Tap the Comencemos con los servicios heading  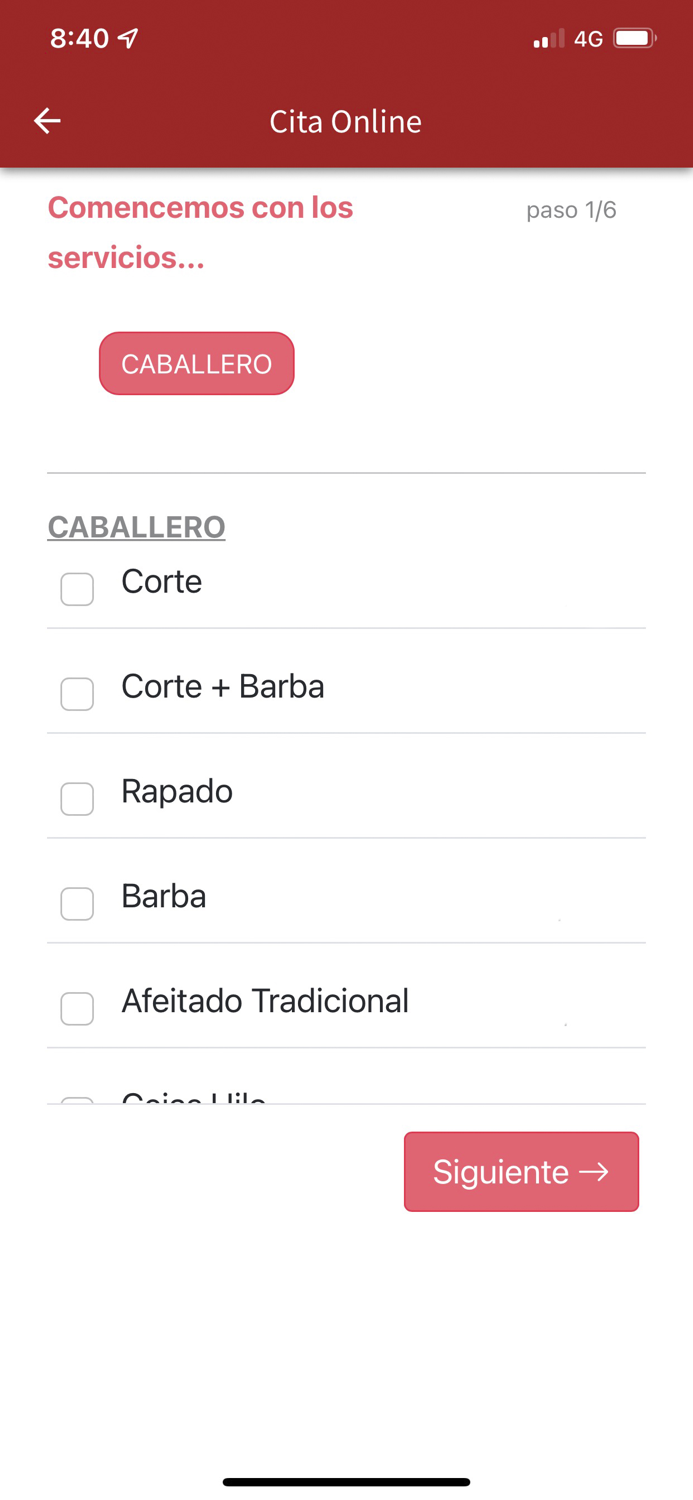click(200, 232)
